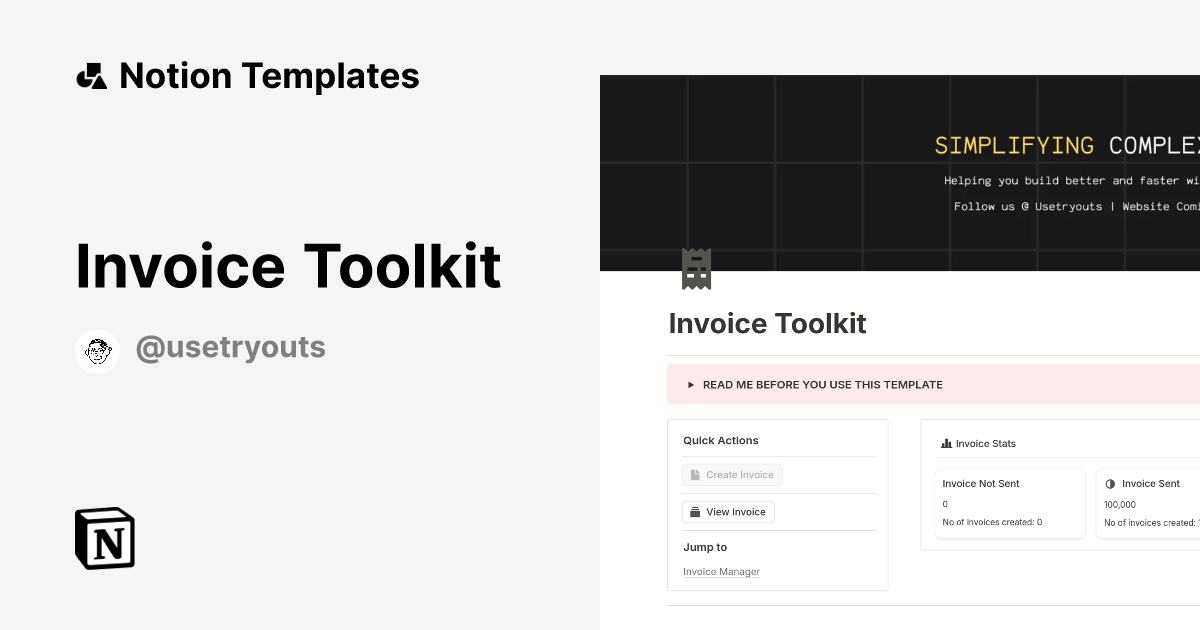Click the half-circle icon on Invoice Sent card
Image resolution: width=1200 pixels, height=630 pixels.
click(1110, 483)
